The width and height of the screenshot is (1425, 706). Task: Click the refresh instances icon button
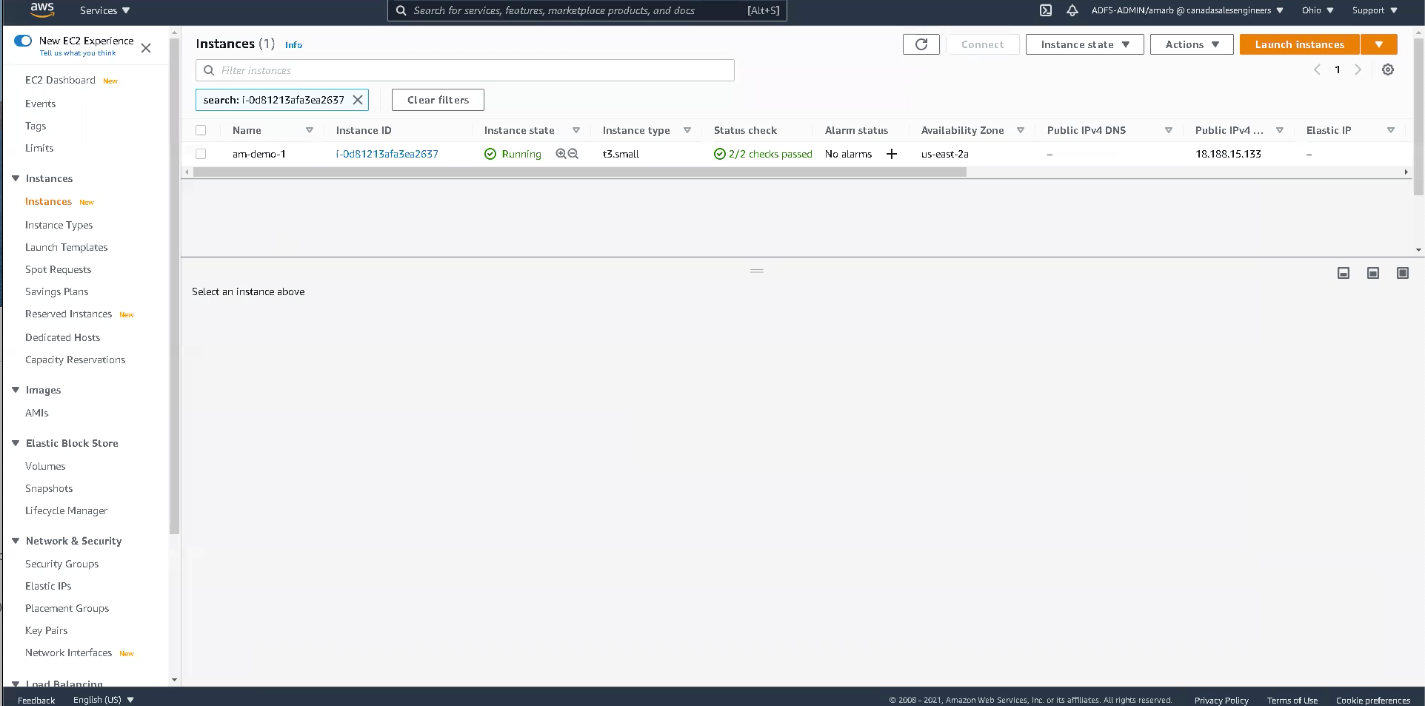pyautogui.click(x=921, y=44)
